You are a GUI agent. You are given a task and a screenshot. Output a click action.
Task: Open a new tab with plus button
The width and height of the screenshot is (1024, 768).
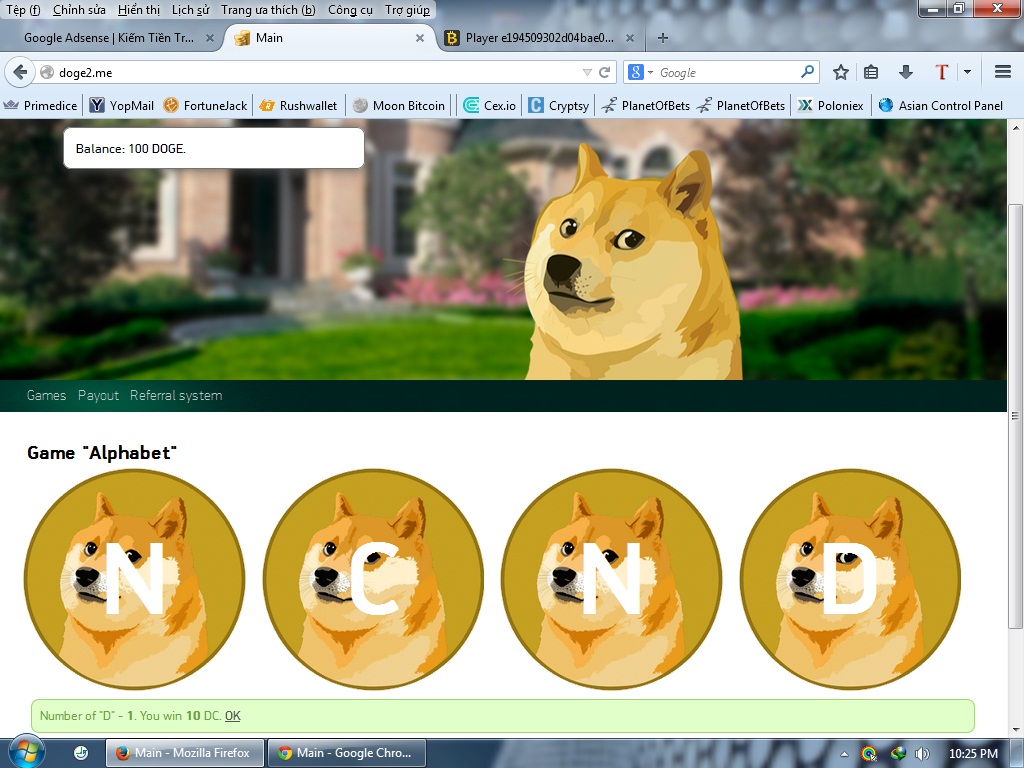click(x=662, y=38)
